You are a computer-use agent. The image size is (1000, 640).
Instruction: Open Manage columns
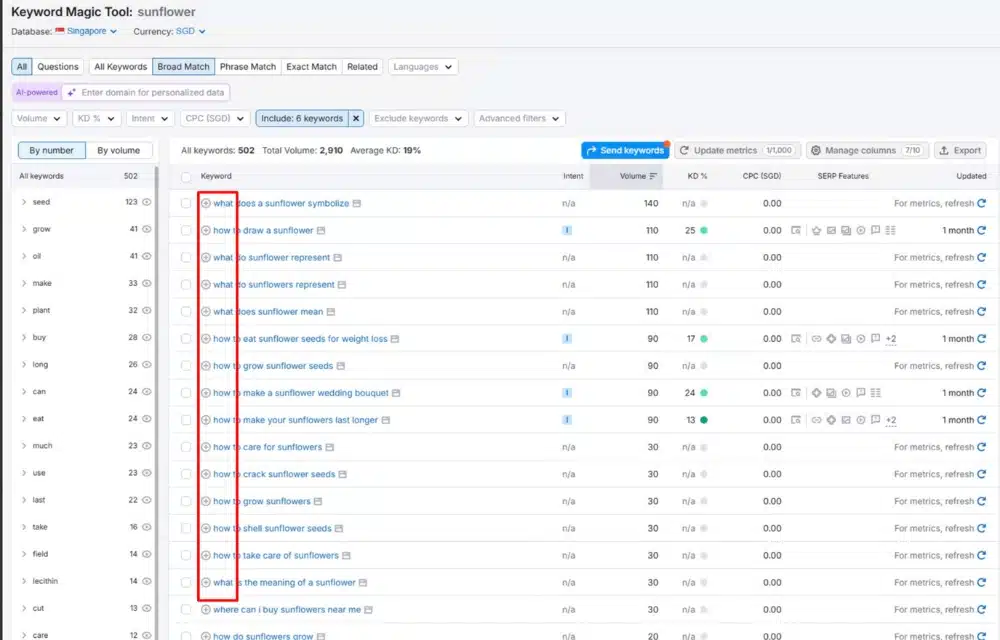click(x=867, y=150)
